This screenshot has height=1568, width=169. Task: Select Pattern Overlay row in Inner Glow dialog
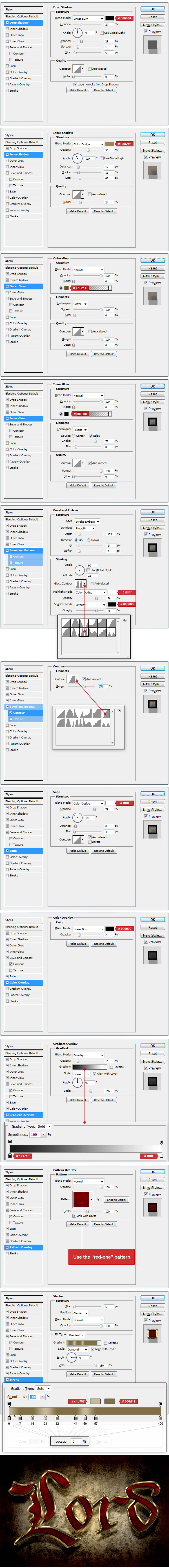tap(23, 461)
